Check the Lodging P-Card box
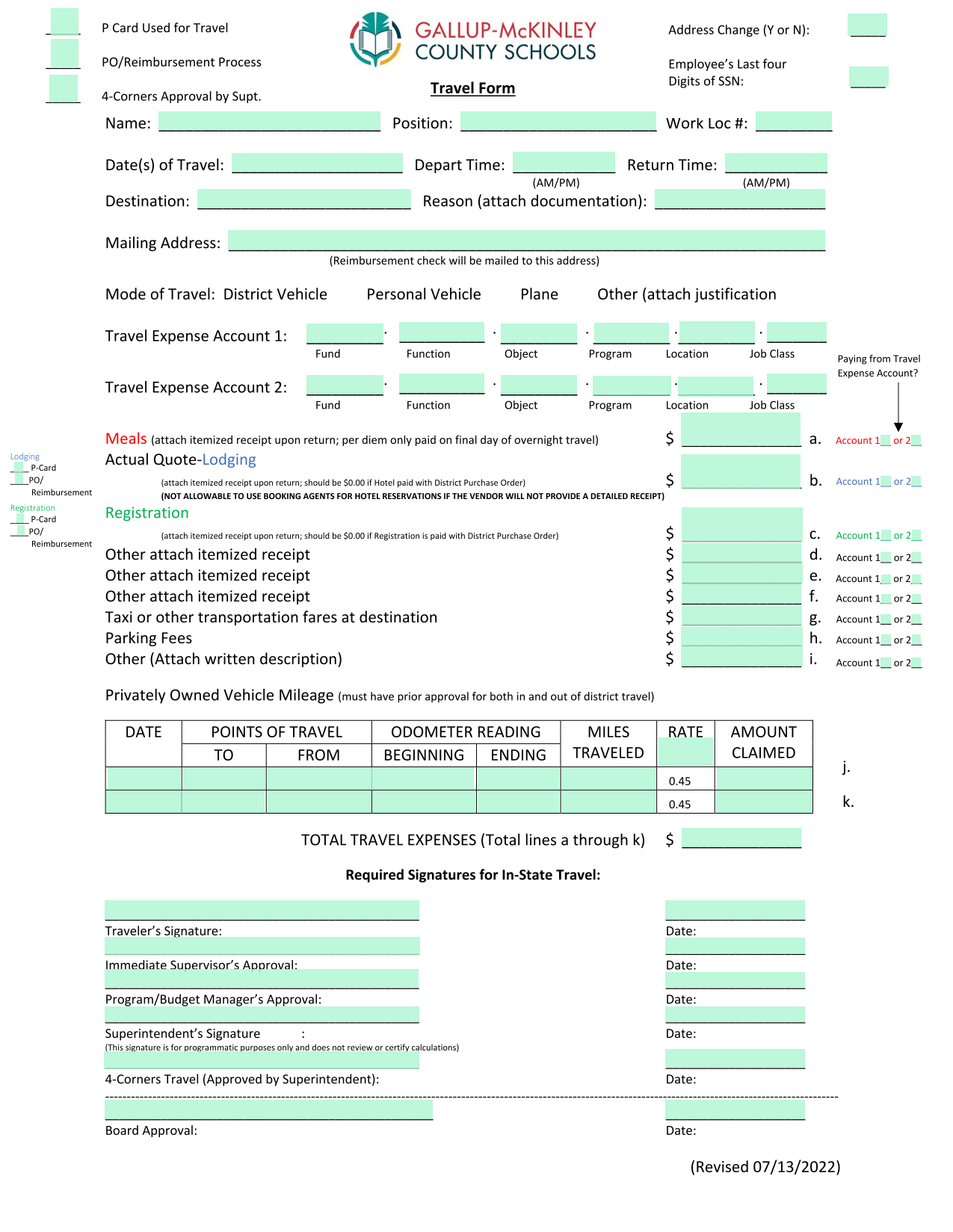 [19, 468]
